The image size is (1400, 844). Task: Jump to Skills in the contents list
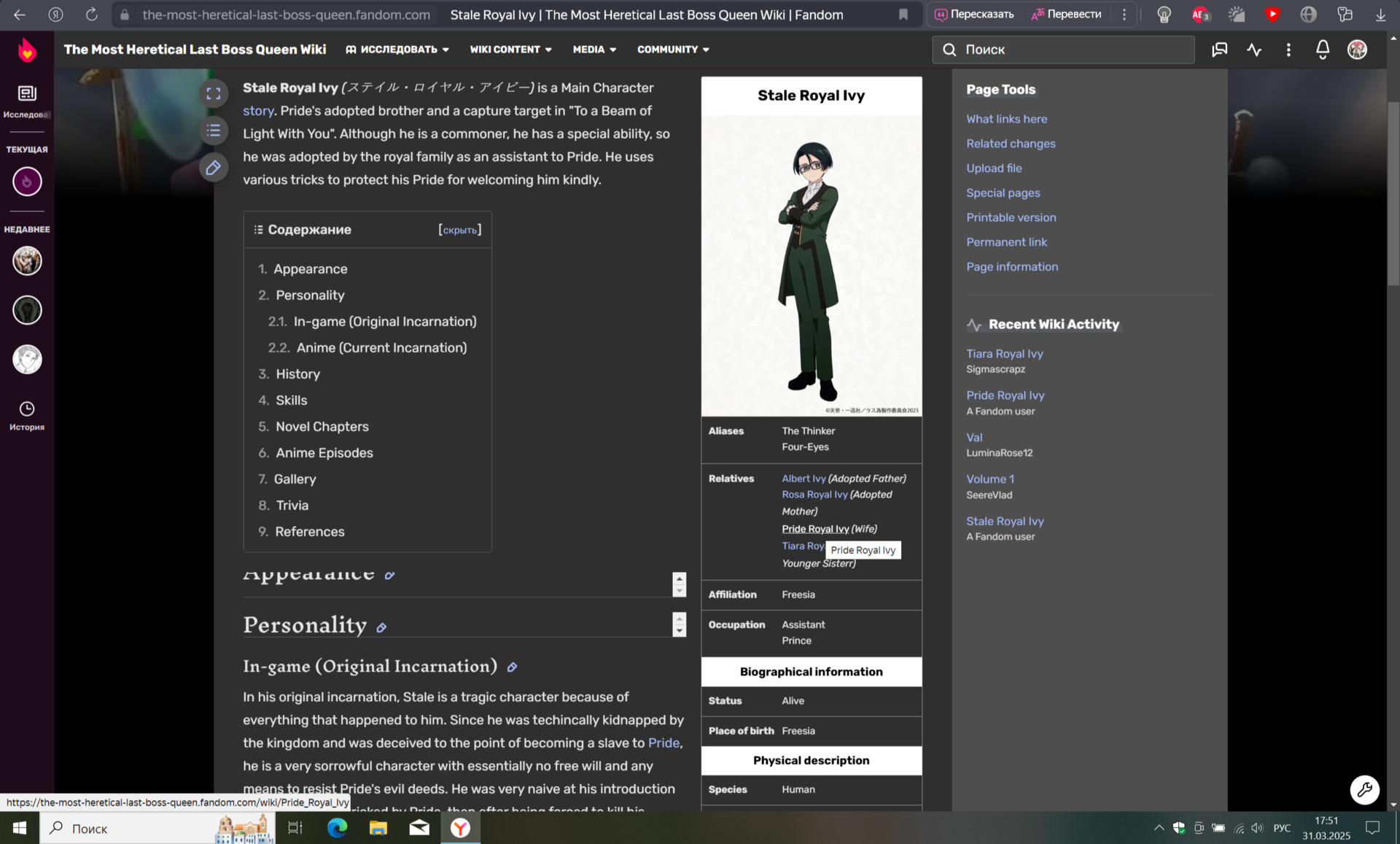click(291, 400)
